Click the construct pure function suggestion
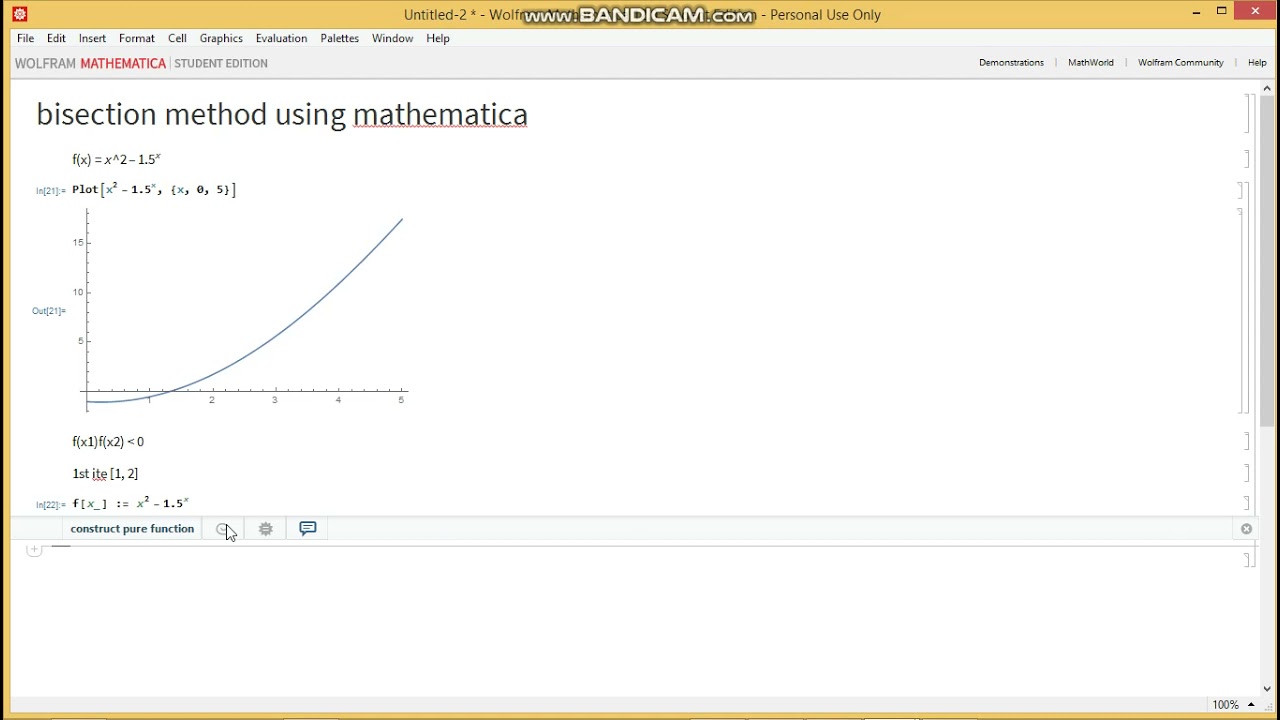This screenshot has width=1280, height=720. pyautogui.click(x=132, y=529)
